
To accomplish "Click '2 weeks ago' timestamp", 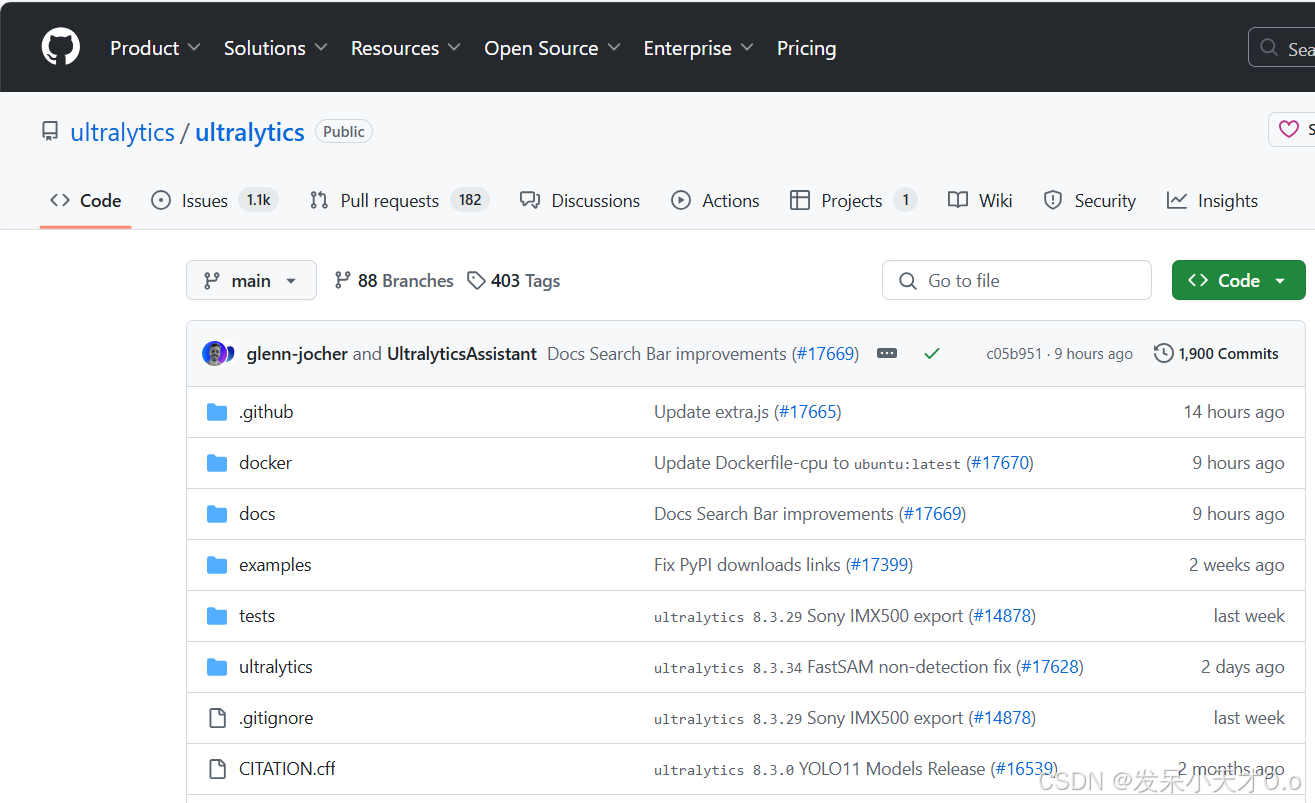I will pos(1236,565).
